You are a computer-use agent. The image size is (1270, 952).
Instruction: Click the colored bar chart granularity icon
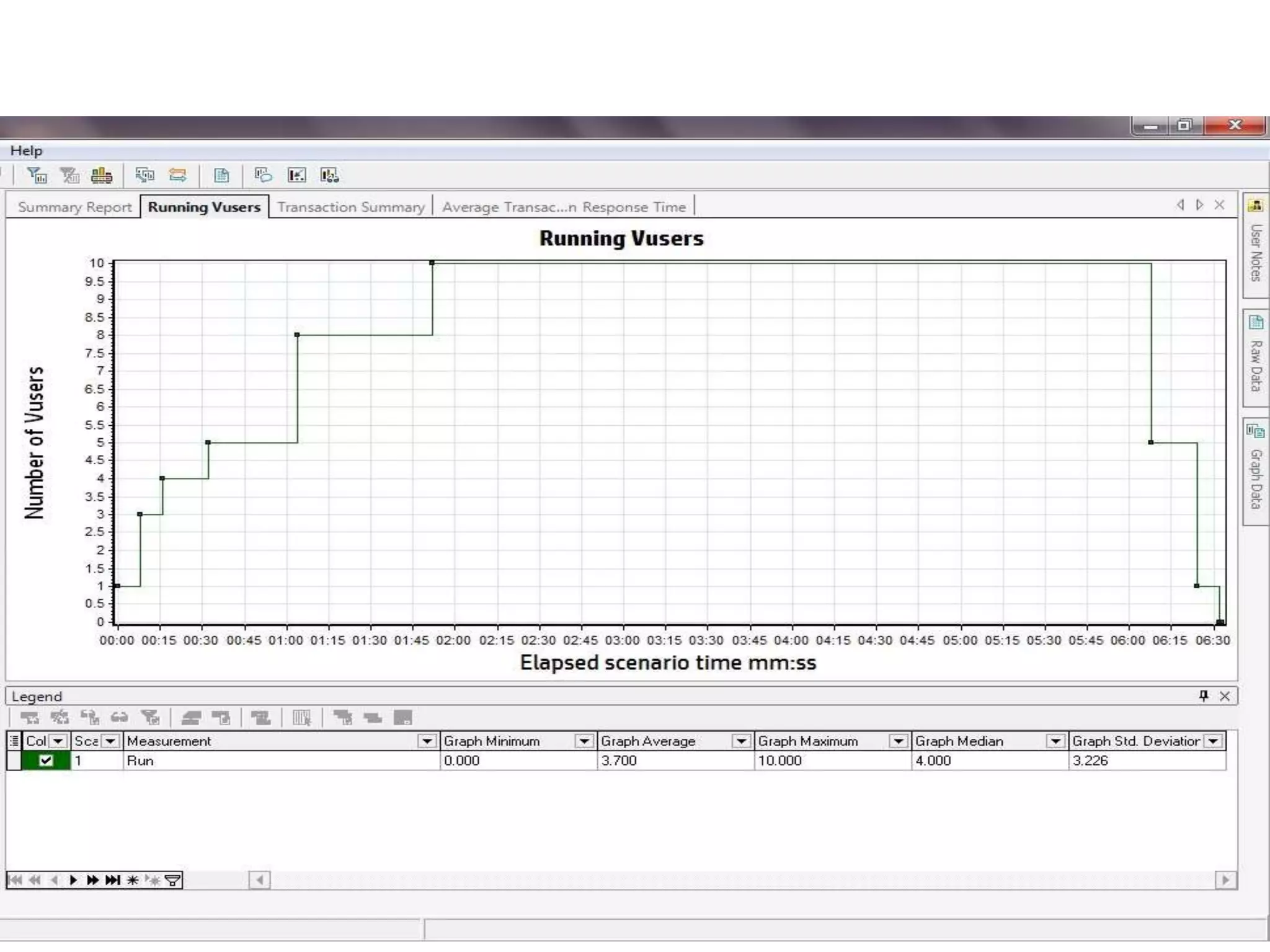click(102, 176)
